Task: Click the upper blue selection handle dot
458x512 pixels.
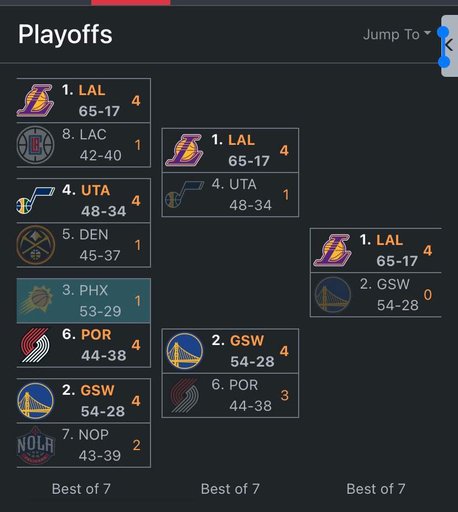Action: pyautogui.click(x=443, y=32)
